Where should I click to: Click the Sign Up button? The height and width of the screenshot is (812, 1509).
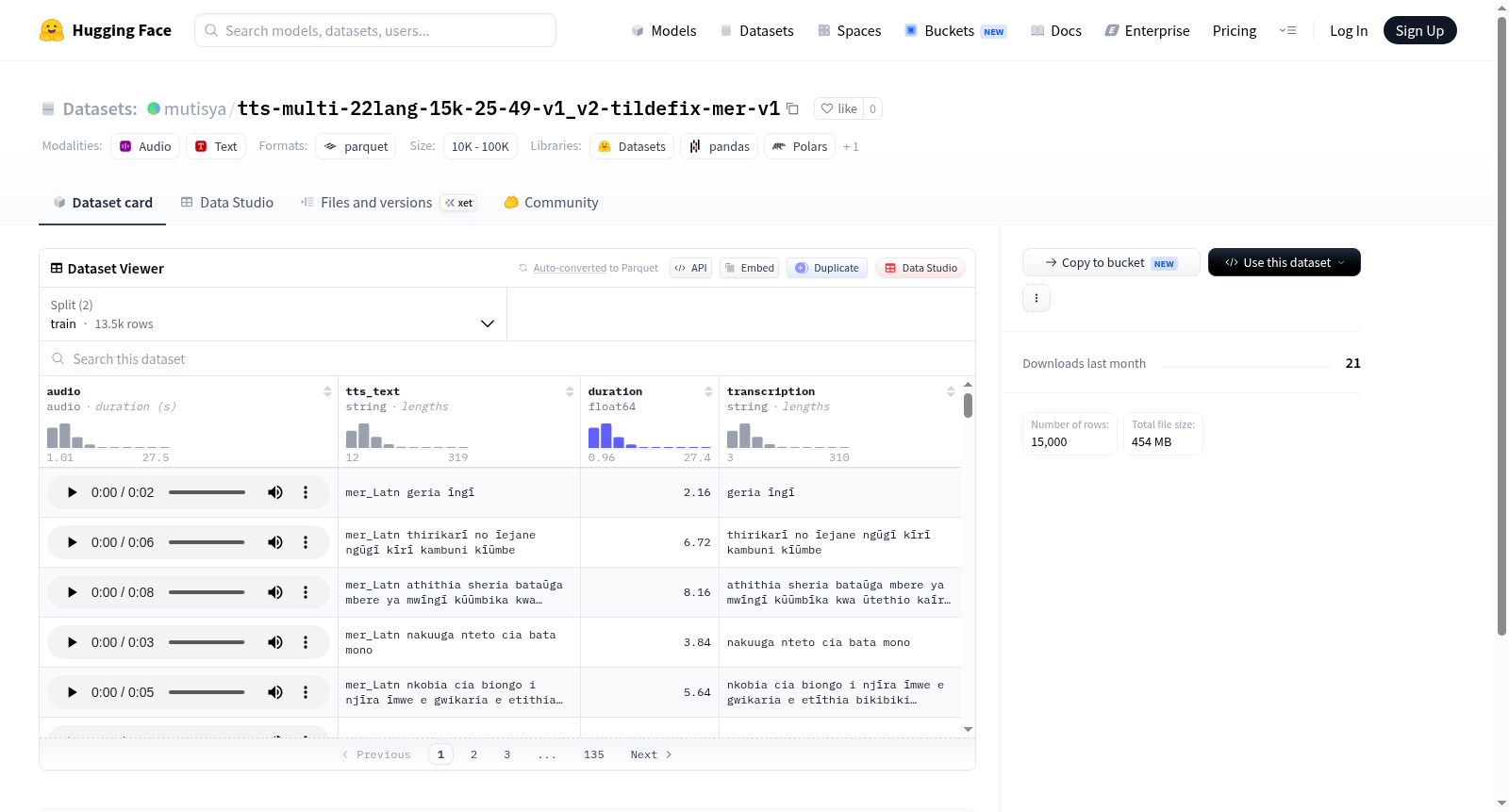pyautogui.click(x=1419, y=30)
